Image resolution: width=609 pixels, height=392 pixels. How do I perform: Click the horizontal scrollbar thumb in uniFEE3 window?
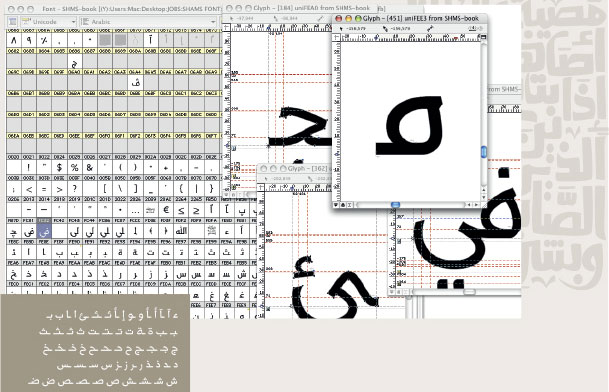(x=395, y=205)
